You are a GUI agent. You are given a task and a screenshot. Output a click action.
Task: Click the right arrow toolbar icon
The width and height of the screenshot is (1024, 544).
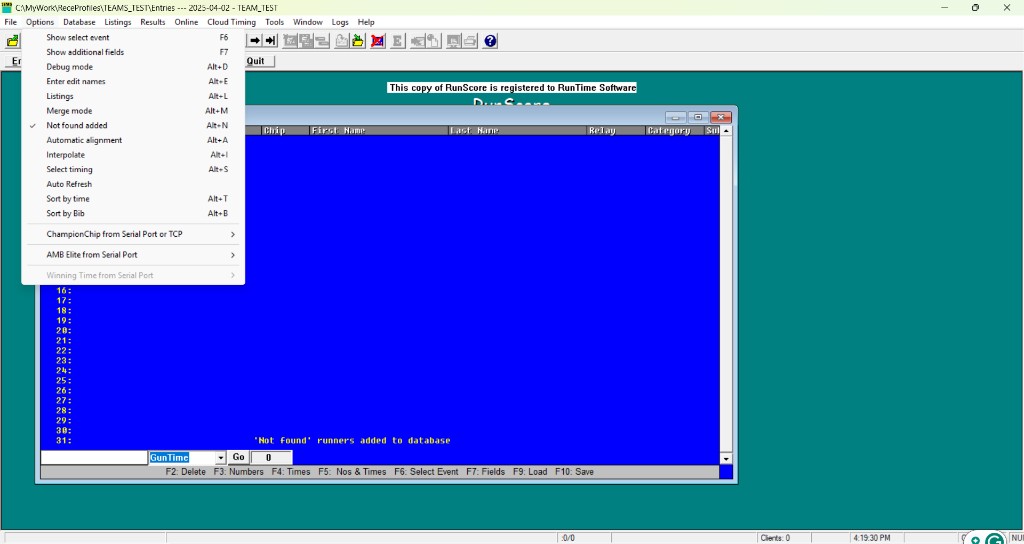click(255, 41)
